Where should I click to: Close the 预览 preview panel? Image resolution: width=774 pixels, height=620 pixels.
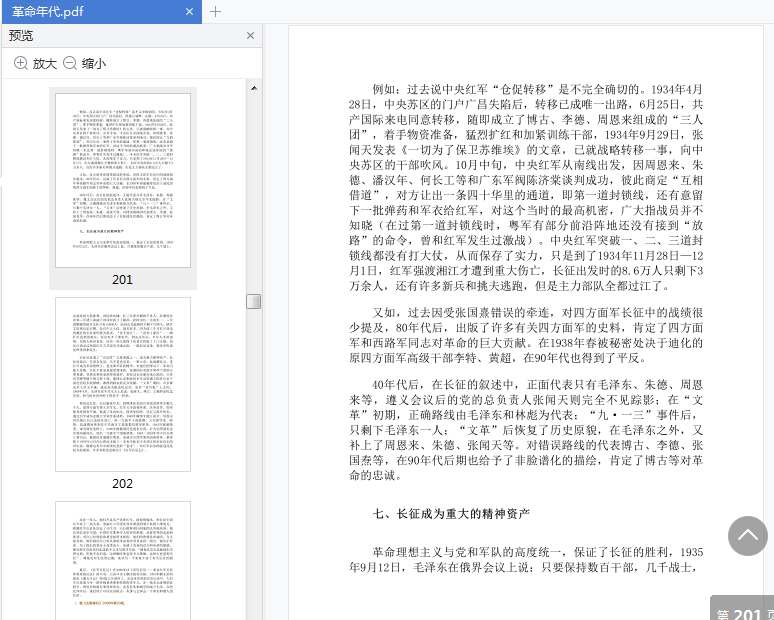point(250,36)
